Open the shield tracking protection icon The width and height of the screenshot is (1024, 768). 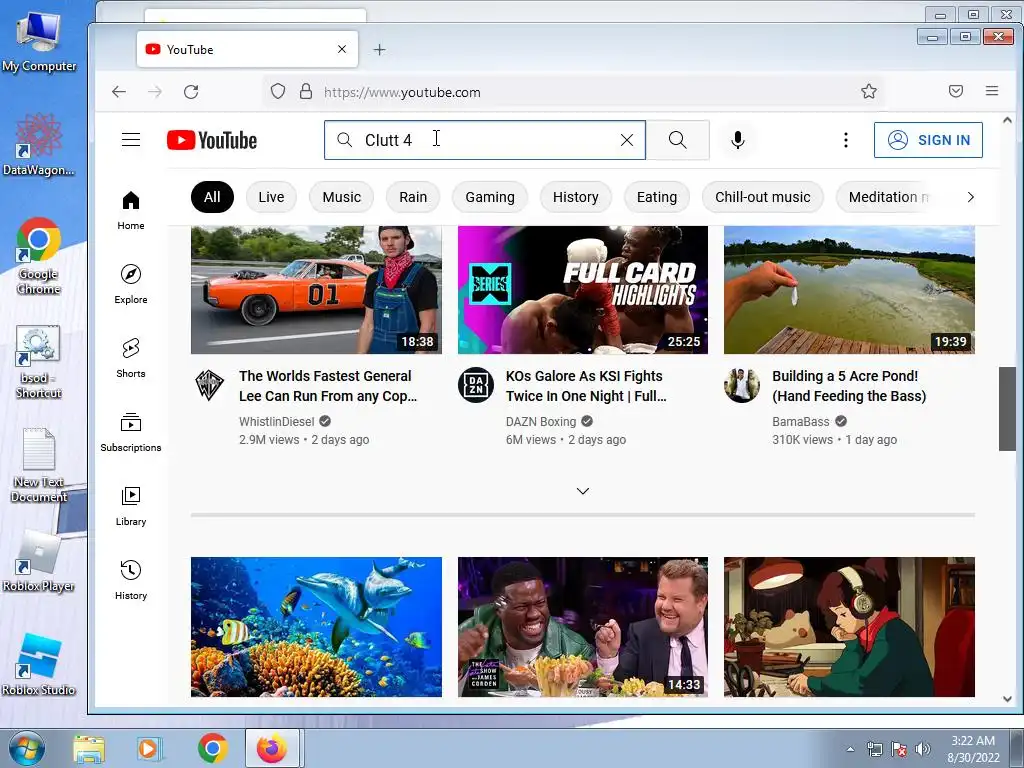point(278,91)
